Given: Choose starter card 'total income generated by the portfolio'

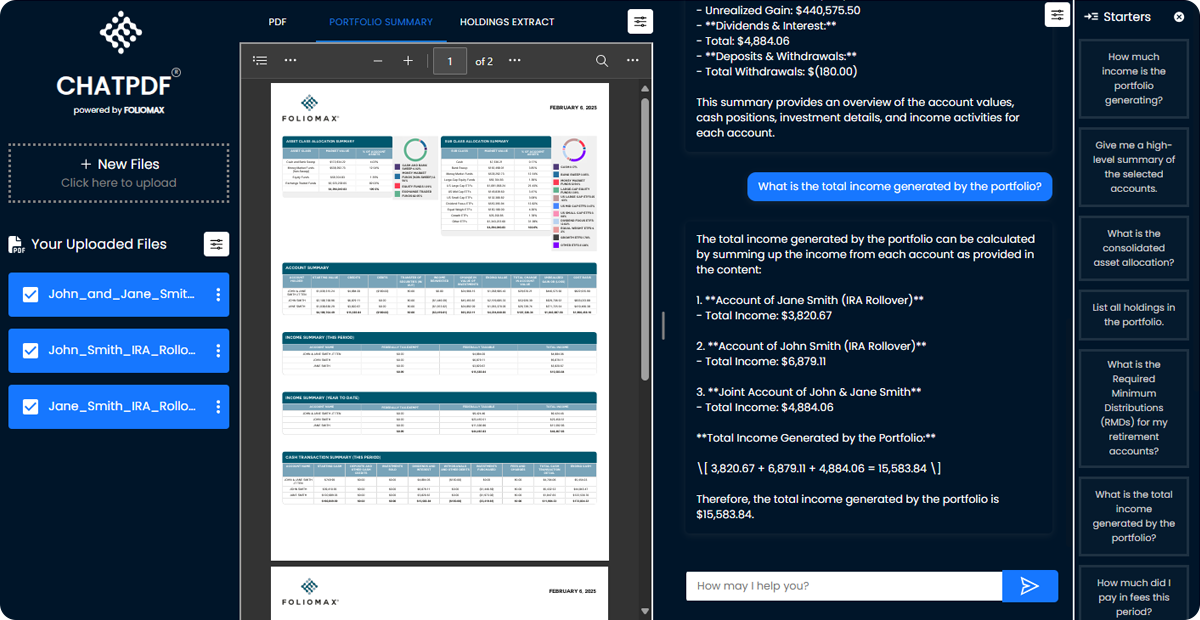Looking at the screenshot, I should click(x=1134, y=516).
